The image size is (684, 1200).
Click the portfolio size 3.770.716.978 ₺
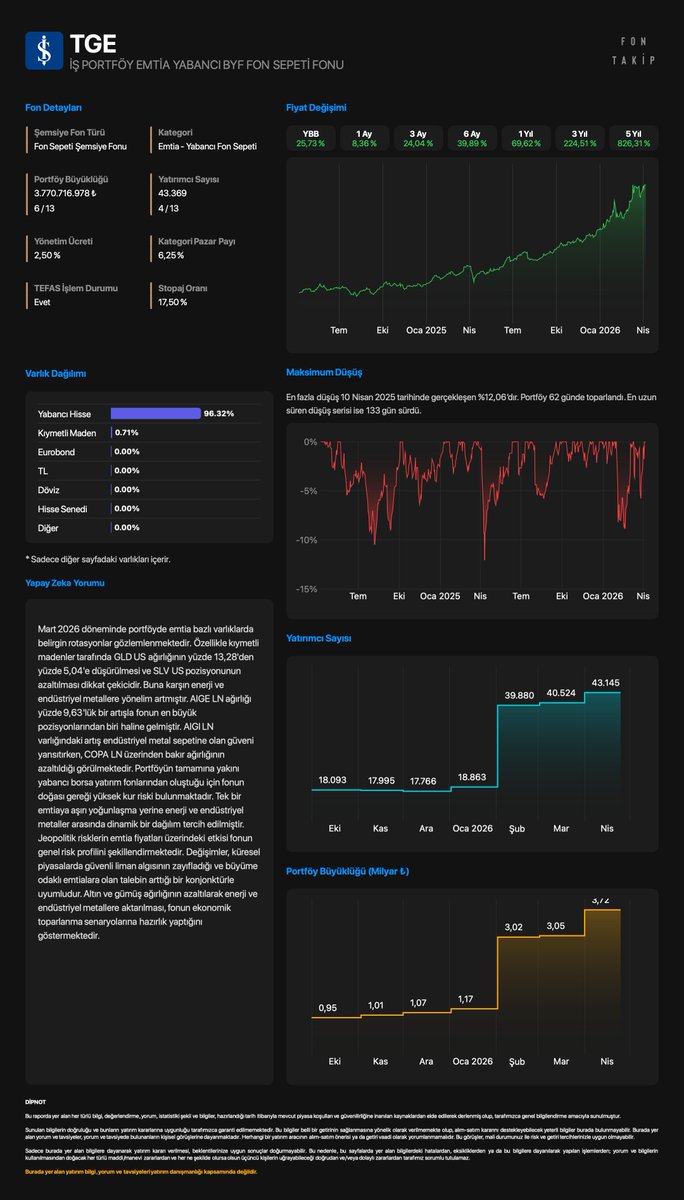pos(64,193)
